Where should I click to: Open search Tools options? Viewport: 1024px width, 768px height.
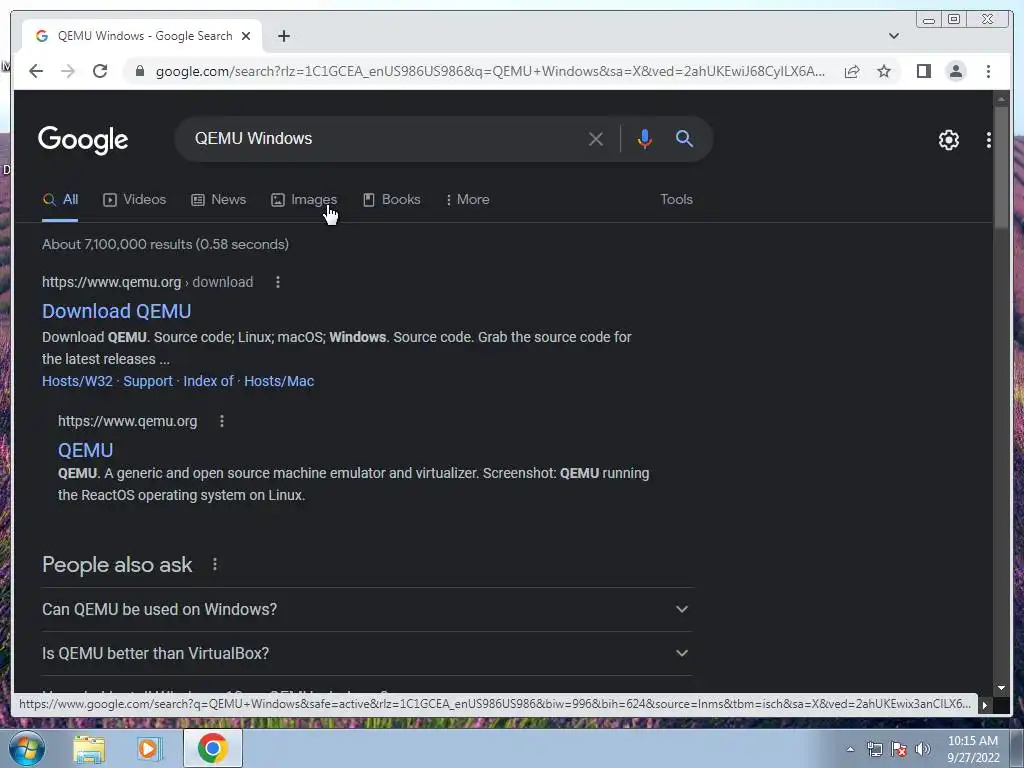point(676,200)
